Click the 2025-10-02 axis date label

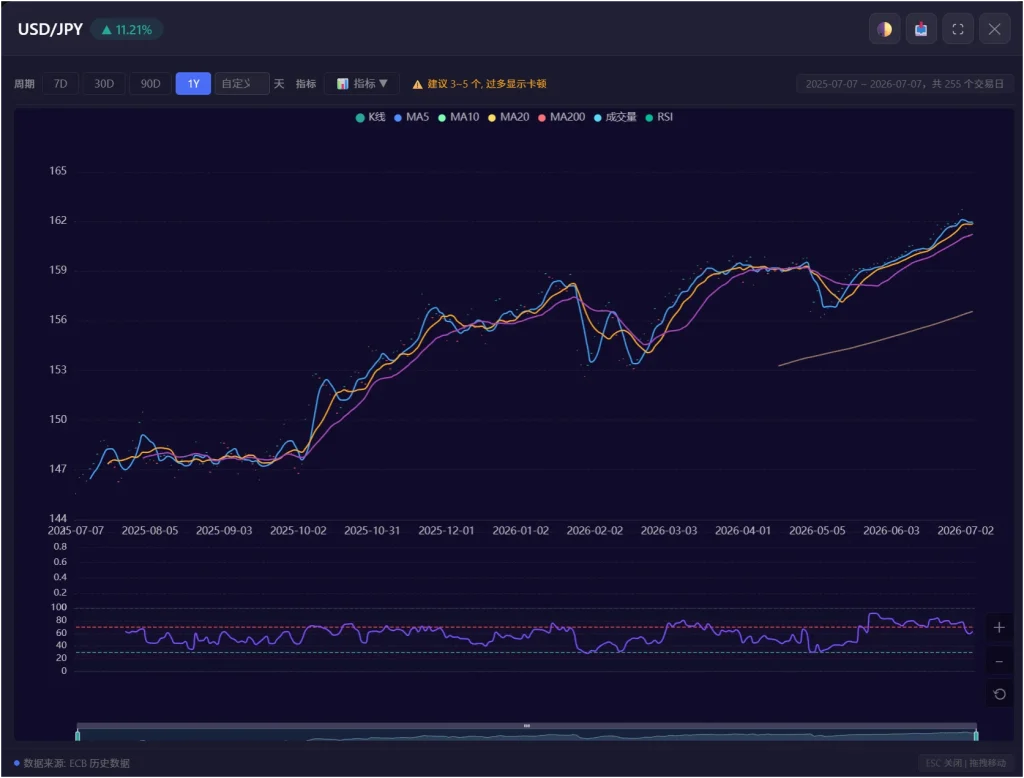point(298,530)
